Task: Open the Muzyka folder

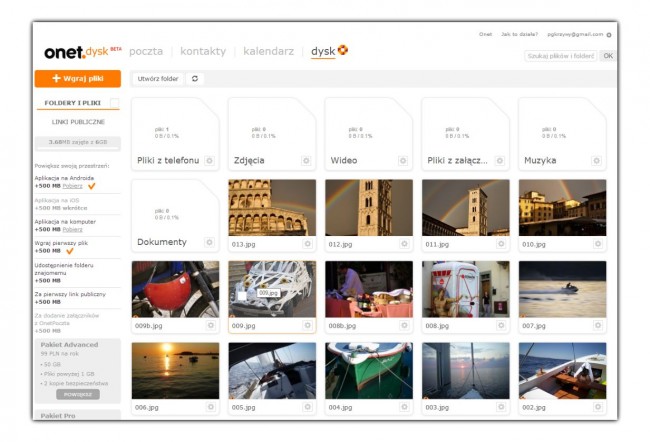Action: [562, 134]
